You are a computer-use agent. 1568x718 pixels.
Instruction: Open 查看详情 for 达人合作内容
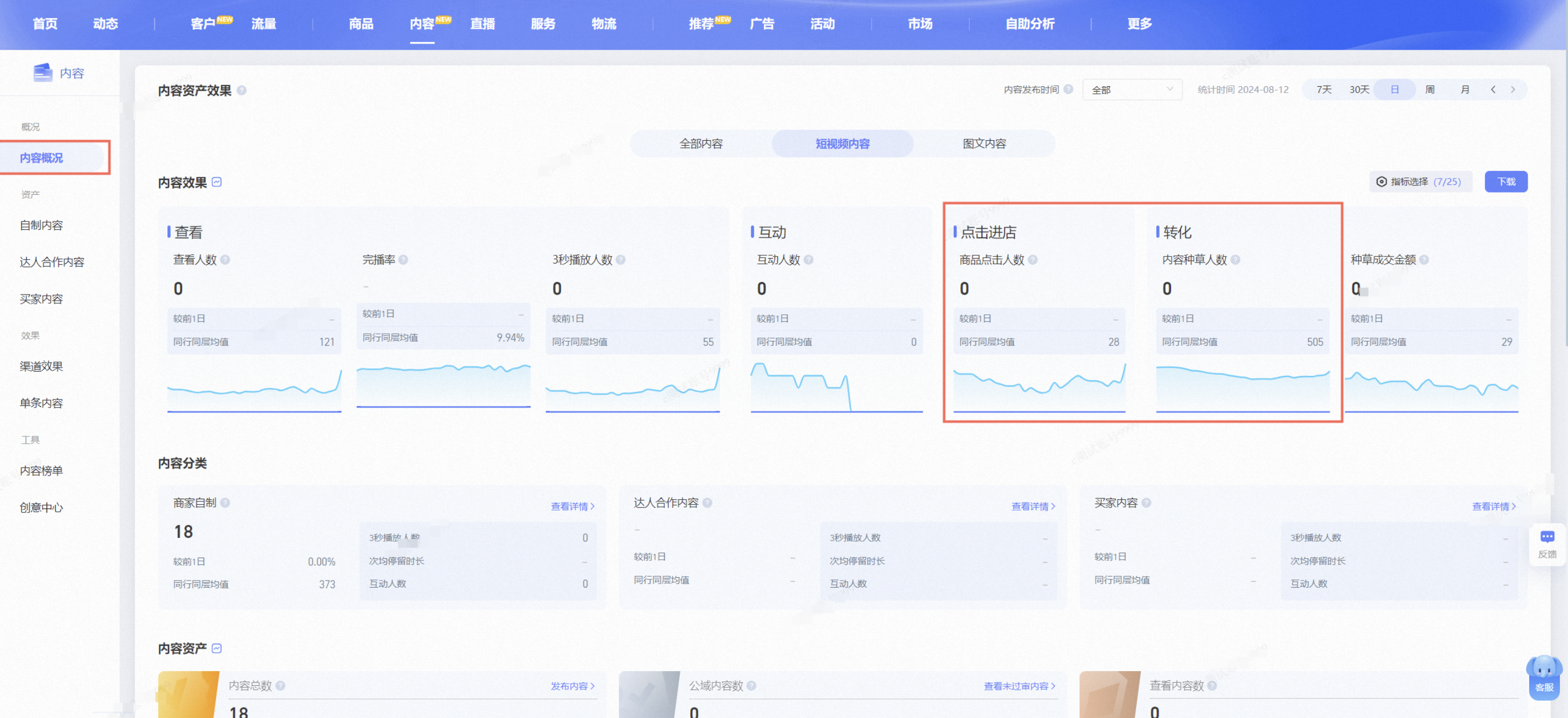click(x=1033, y=506)
